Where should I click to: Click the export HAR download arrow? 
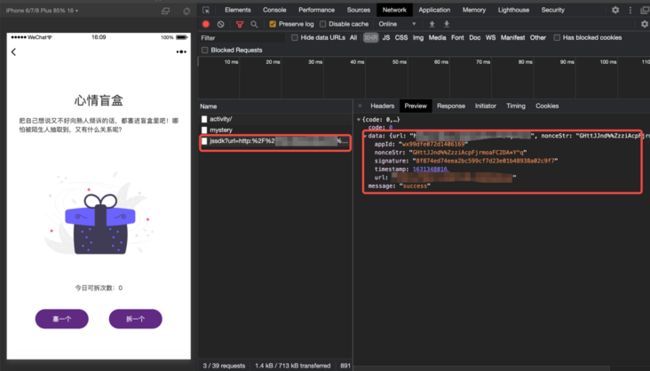pyautogui.click(x=446, y=24)
